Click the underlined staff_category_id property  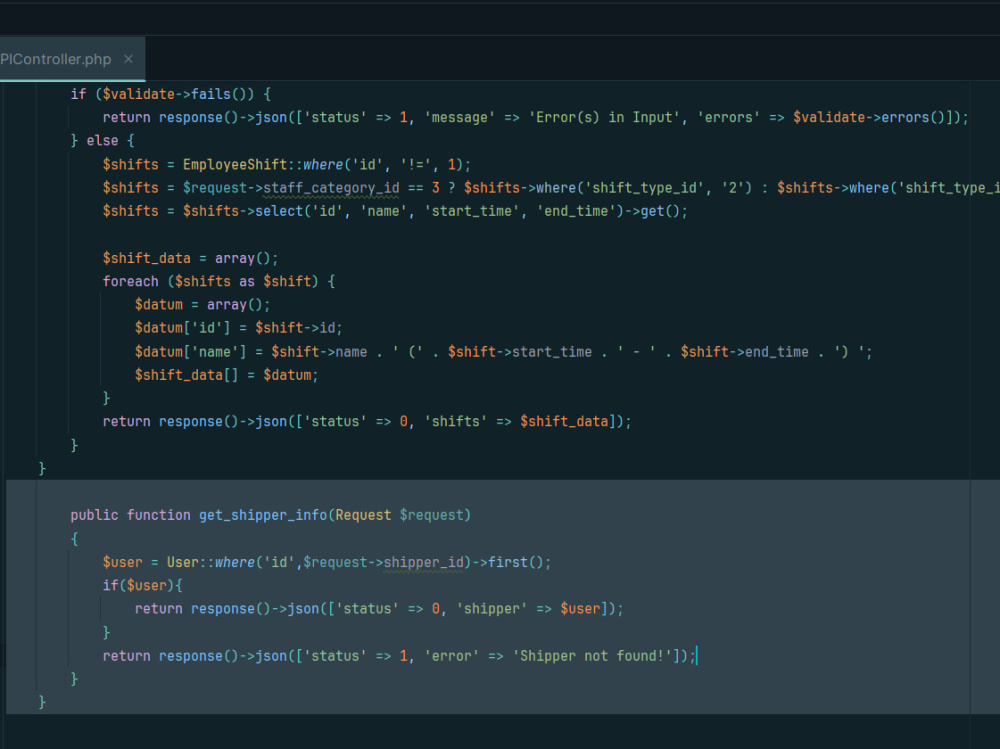tap(331, 188)
